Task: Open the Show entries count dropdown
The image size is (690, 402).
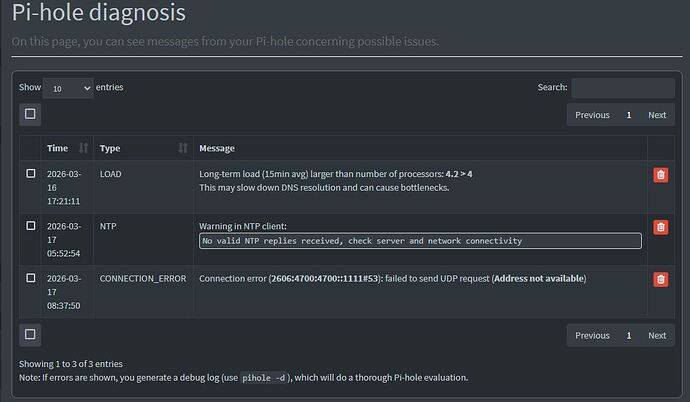Action: [x=68, y=88]
